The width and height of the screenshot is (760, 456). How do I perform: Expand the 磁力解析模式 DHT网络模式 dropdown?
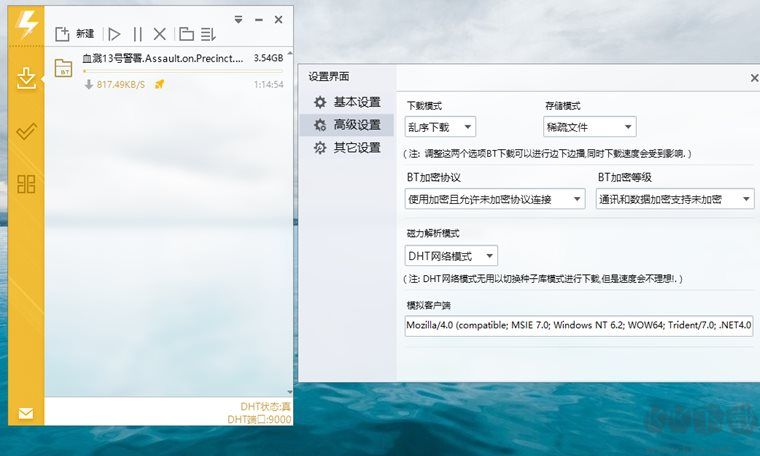[x=451, y=256]
